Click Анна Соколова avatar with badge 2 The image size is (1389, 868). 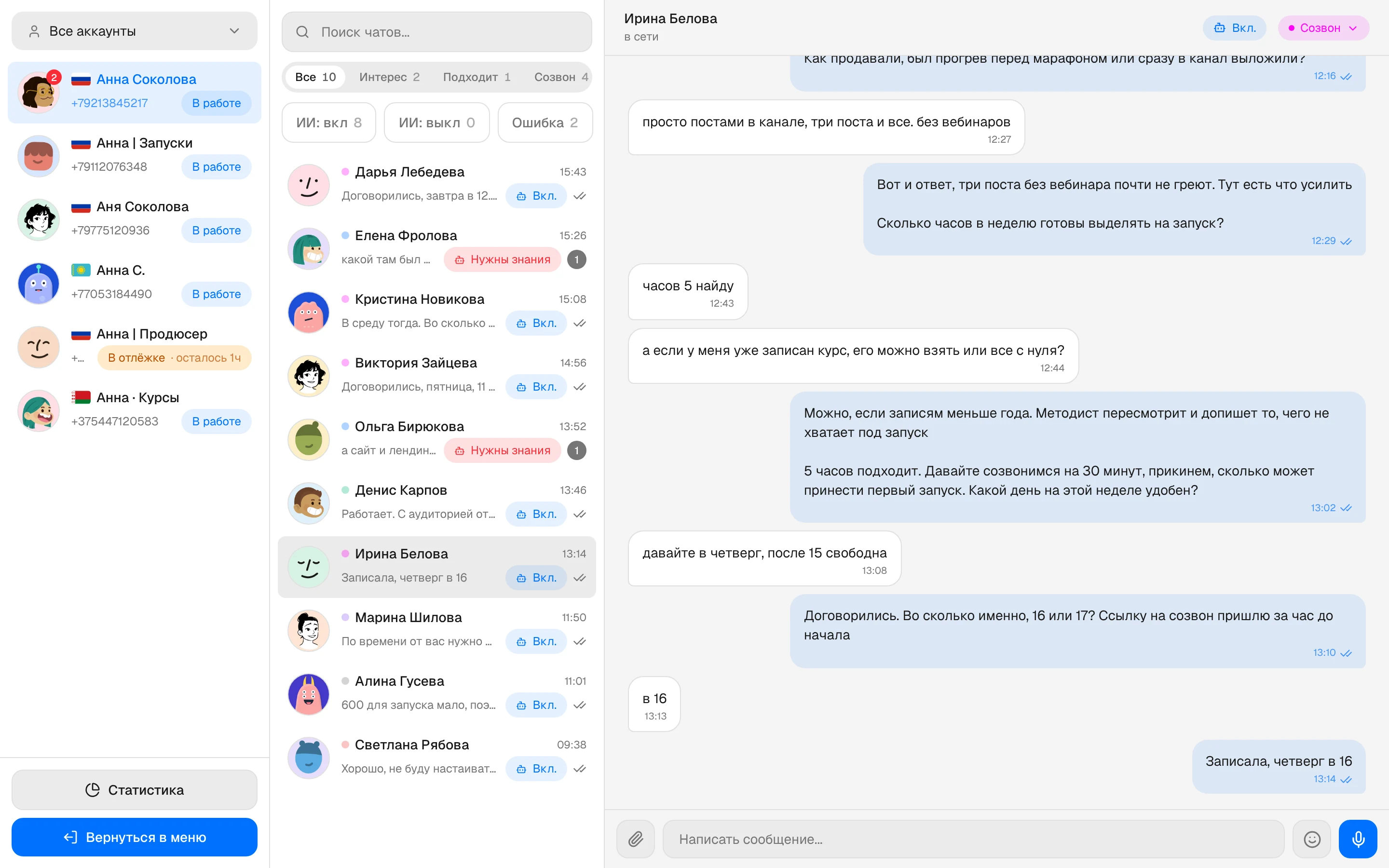click(39, 92)
